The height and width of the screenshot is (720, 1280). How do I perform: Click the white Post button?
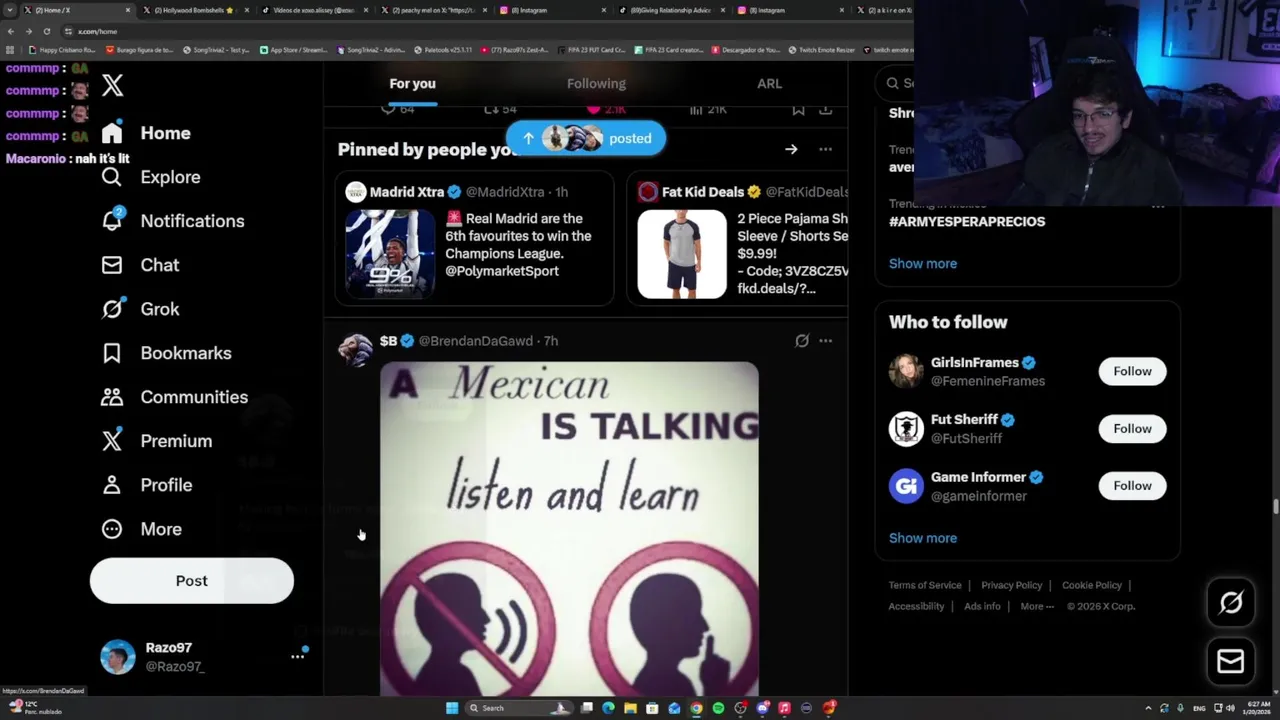click(192, 581)
